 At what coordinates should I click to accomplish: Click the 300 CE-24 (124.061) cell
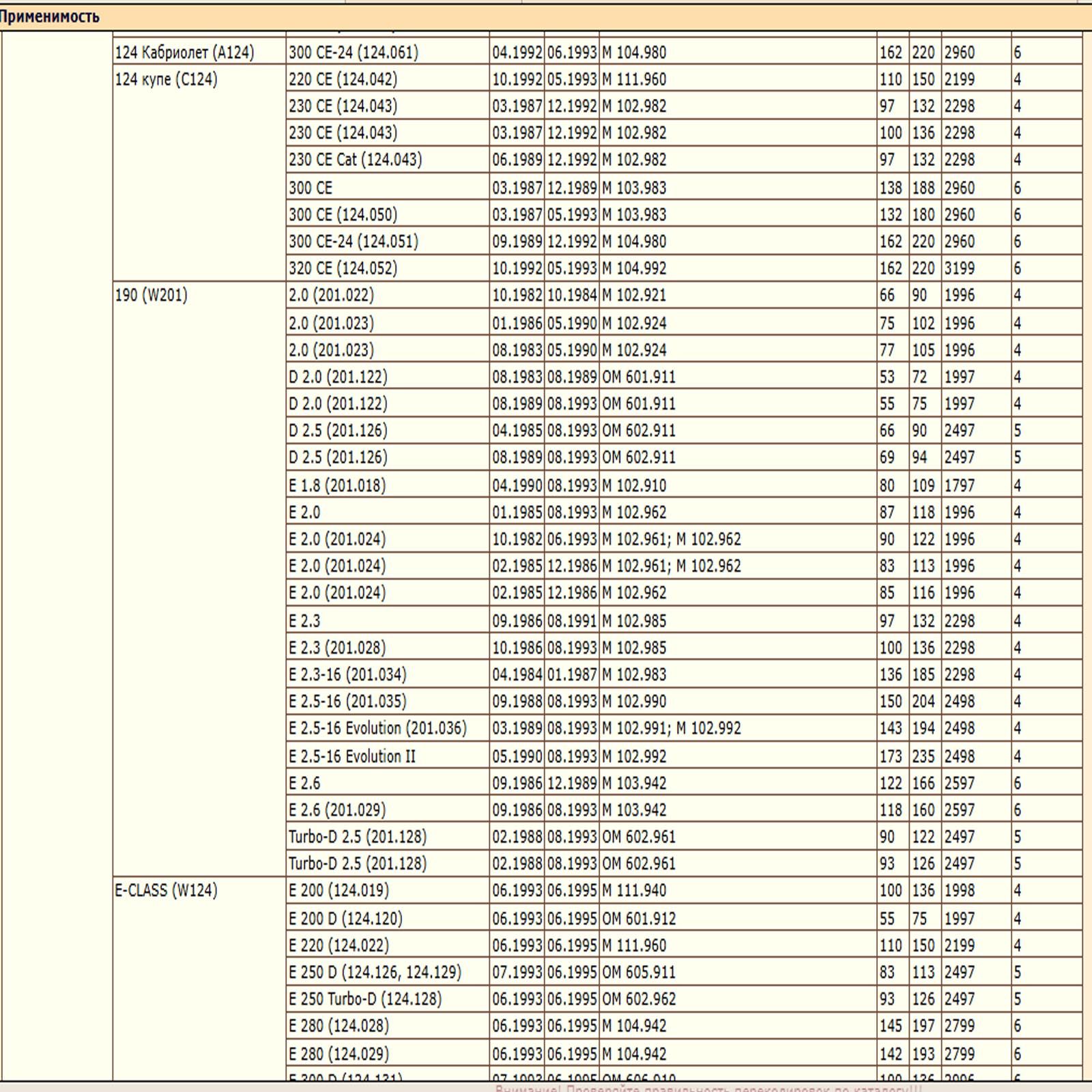pyautogui.click(x=388, y=52)
